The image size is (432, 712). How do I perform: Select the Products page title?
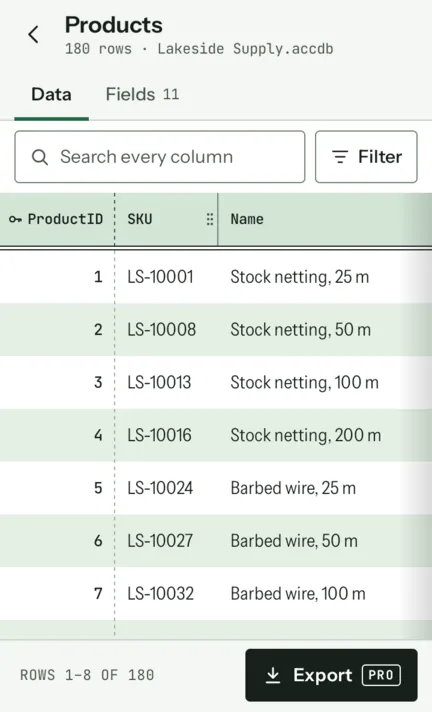coord(114,25)
